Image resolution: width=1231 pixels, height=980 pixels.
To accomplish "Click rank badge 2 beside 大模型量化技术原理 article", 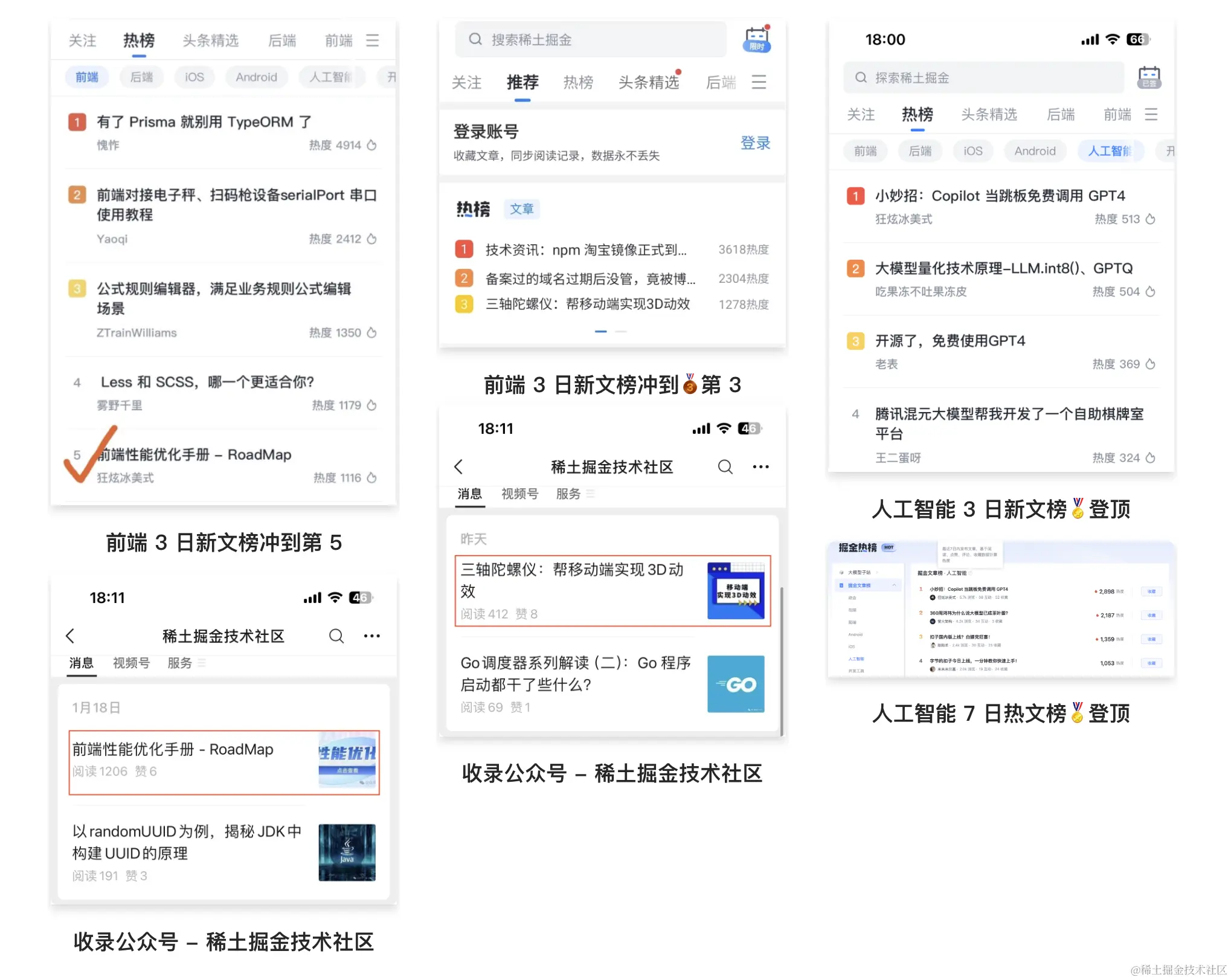I will pos(855,268).
